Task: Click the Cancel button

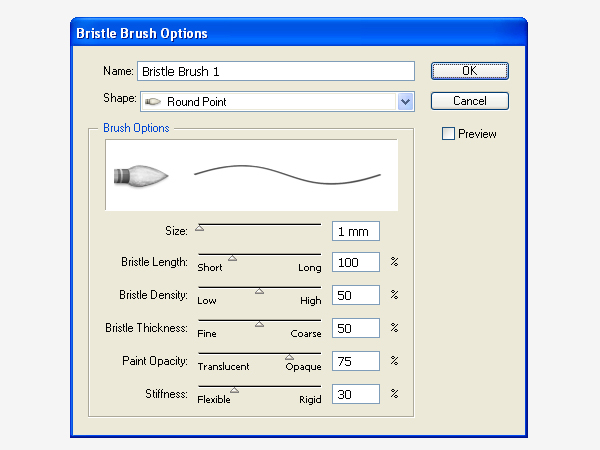Action: [470, 101]
